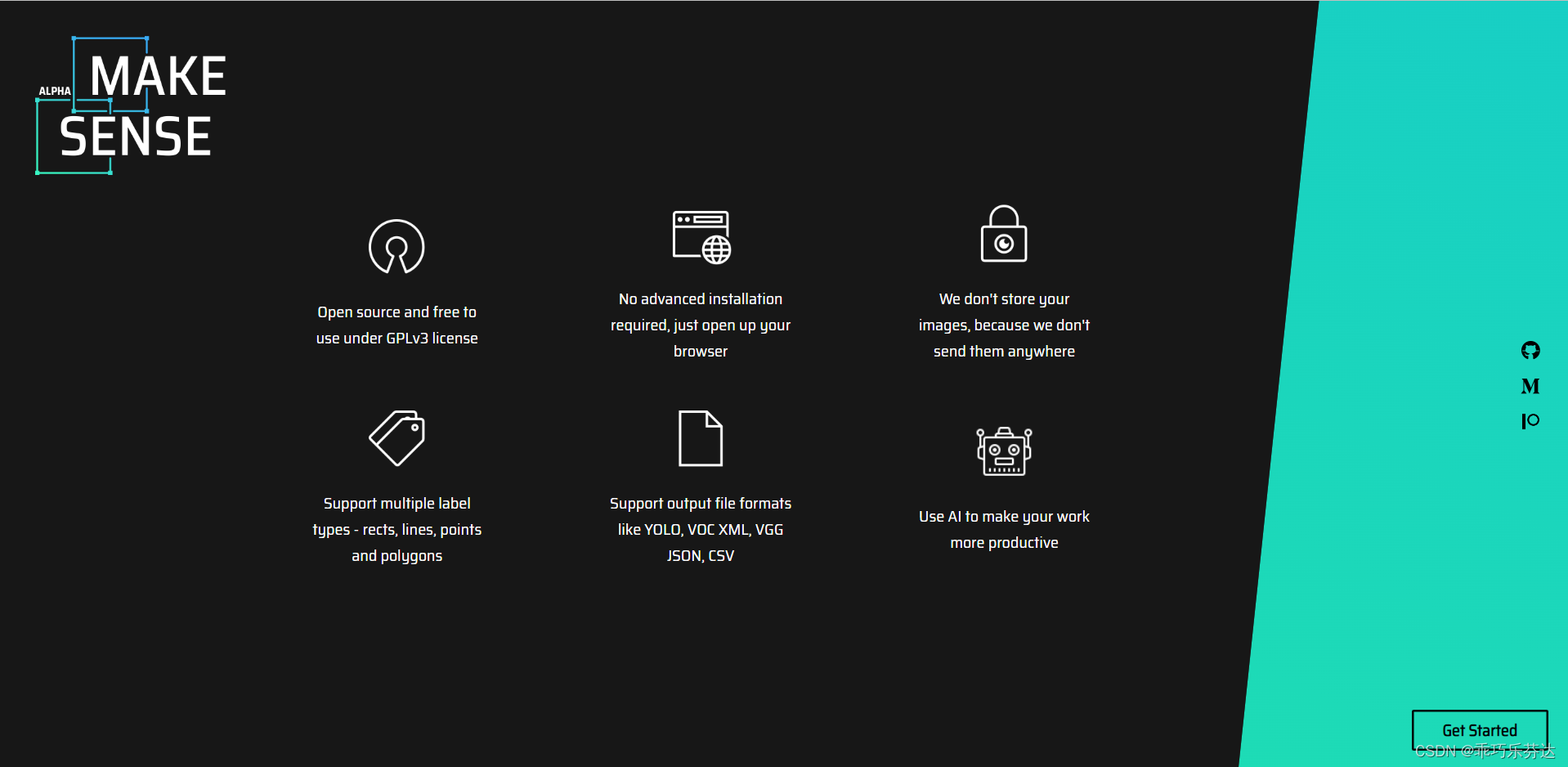Open the Patreon icon link

1530,421
